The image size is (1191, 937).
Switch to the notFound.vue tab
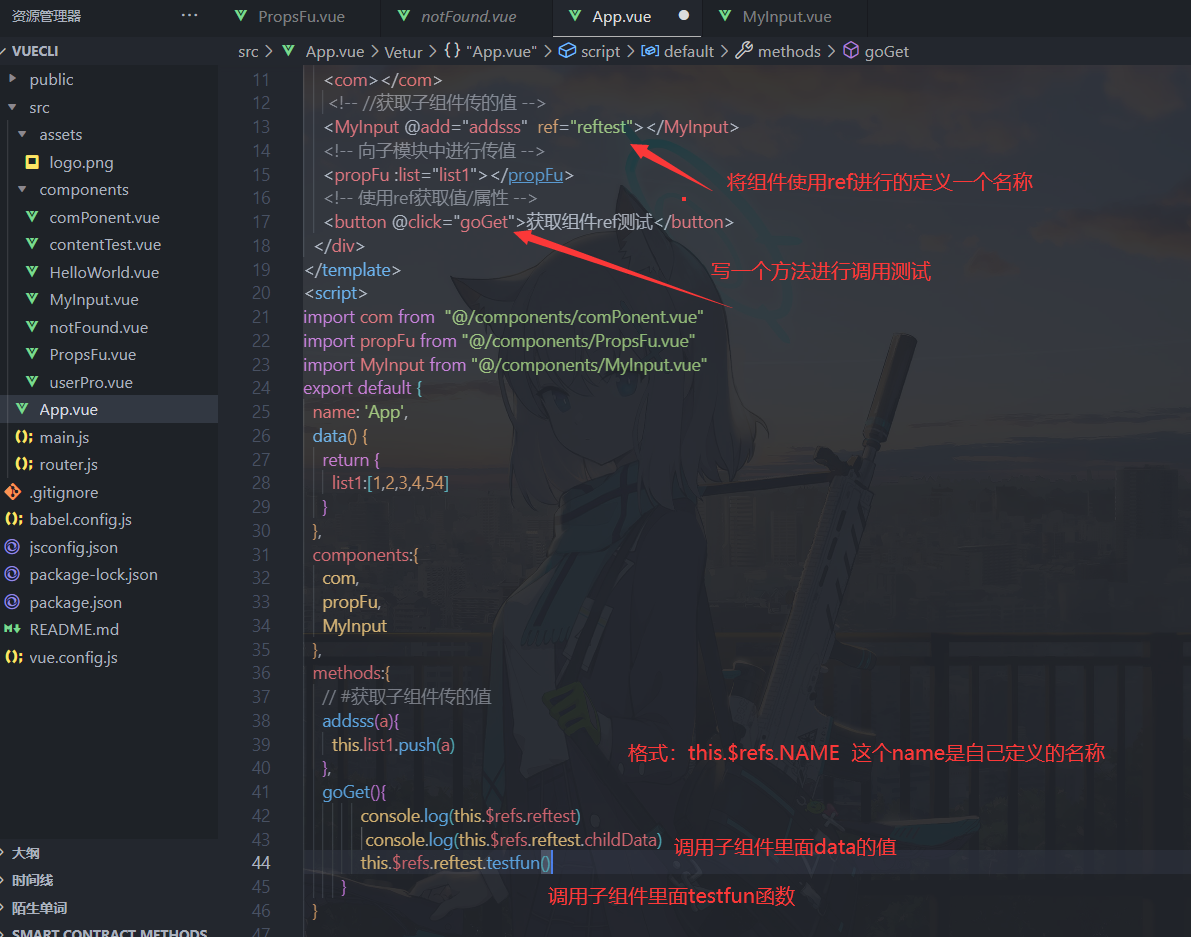(468, 16)
